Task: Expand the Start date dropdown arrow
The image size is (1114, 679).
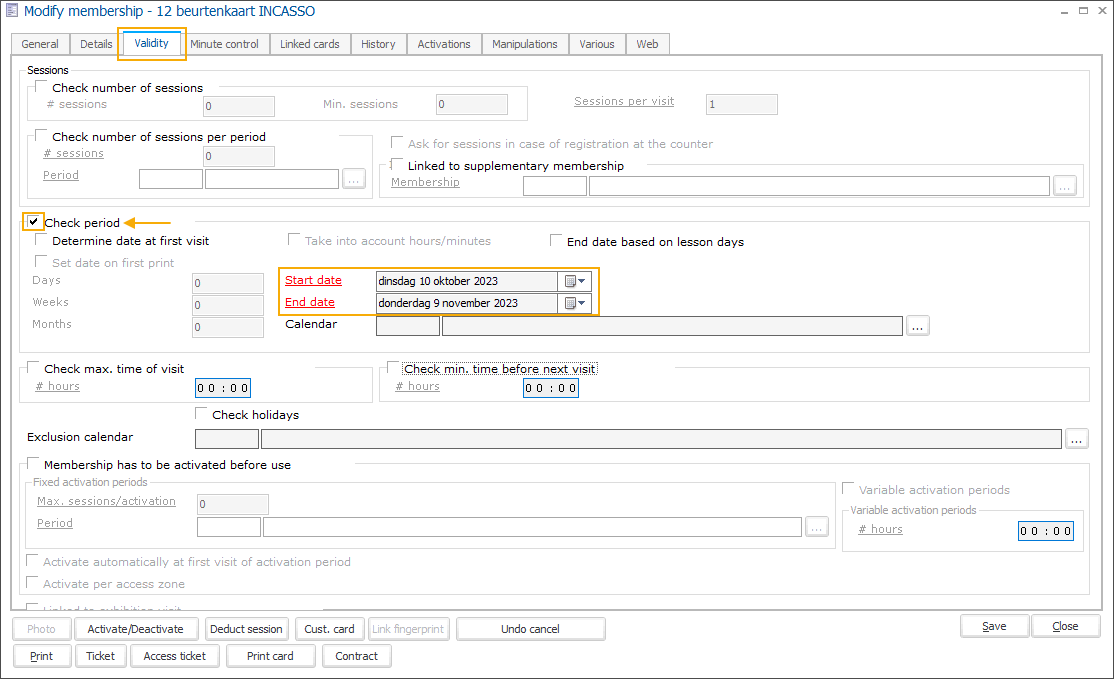Action: [581, 281]
